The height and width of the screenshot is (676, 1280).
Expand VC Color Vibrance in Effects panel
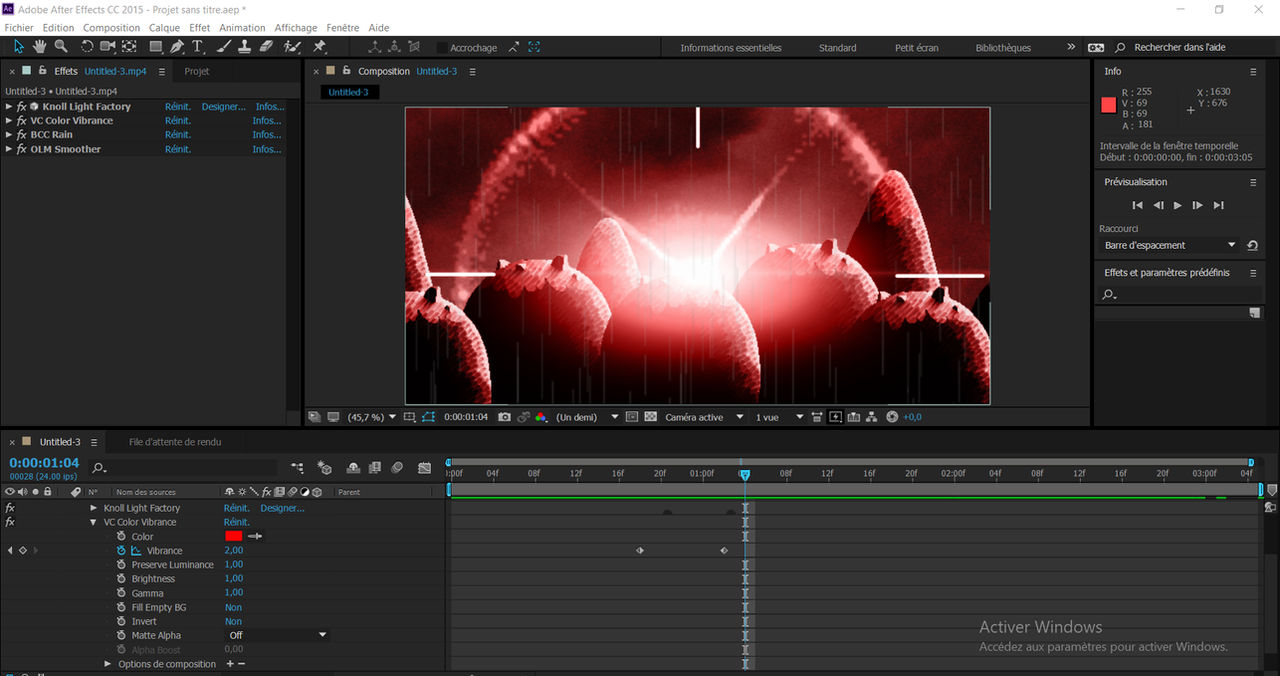tap(9, 120)
